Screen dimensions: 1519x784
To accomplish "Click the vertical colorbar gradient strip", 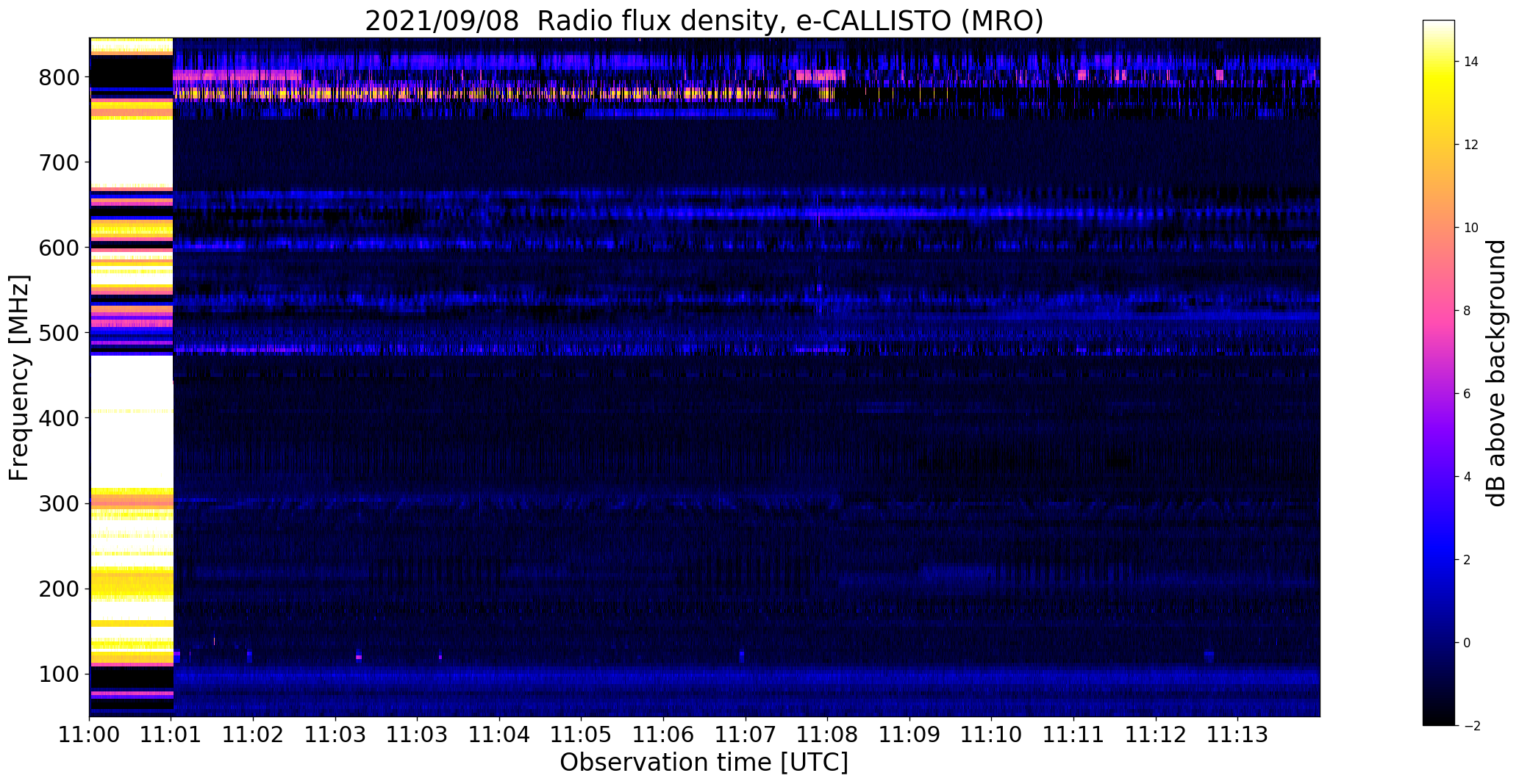I will tap(1438, 373).
